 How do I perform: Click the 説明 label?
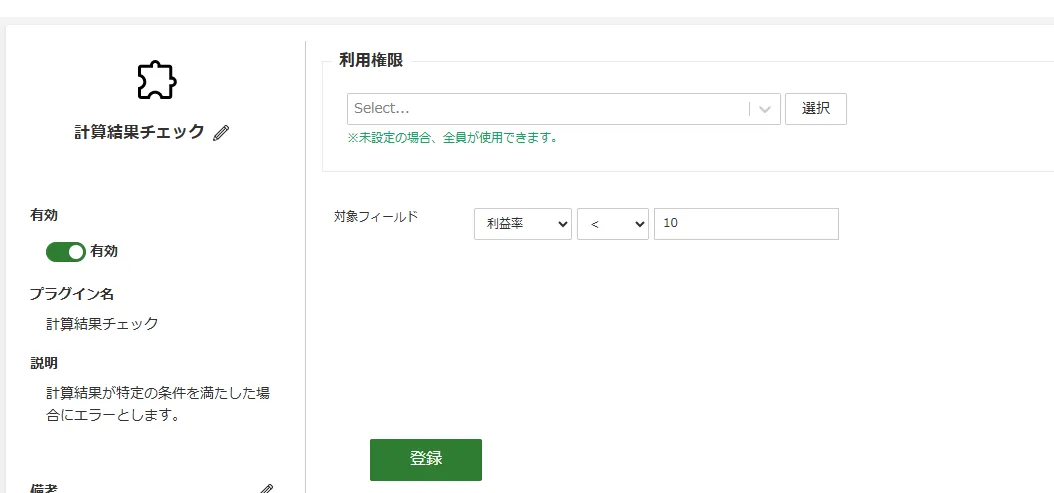click(44, 363)
